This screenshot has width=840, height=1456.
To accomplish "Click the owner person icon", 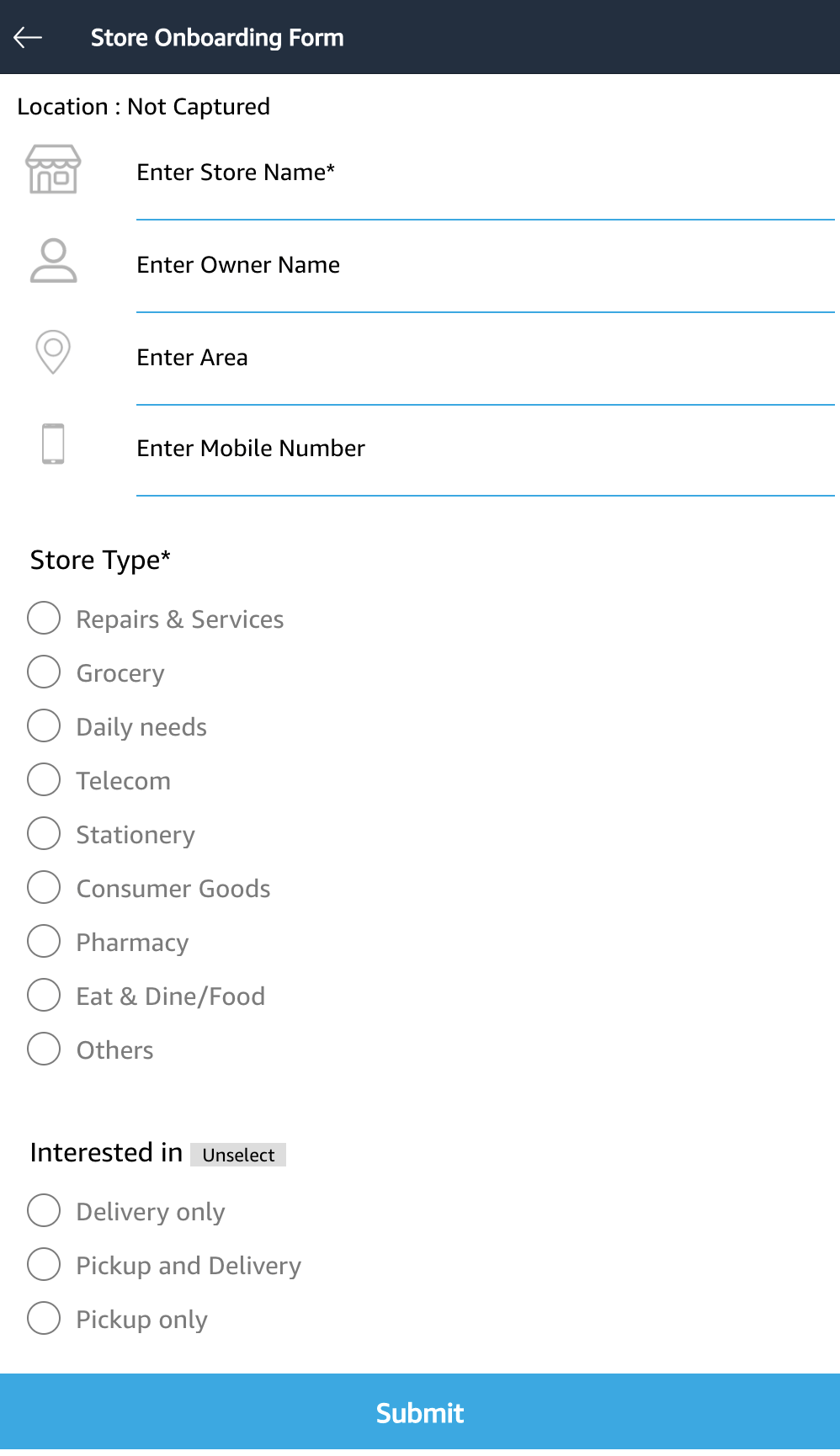I will pos(53,261).
